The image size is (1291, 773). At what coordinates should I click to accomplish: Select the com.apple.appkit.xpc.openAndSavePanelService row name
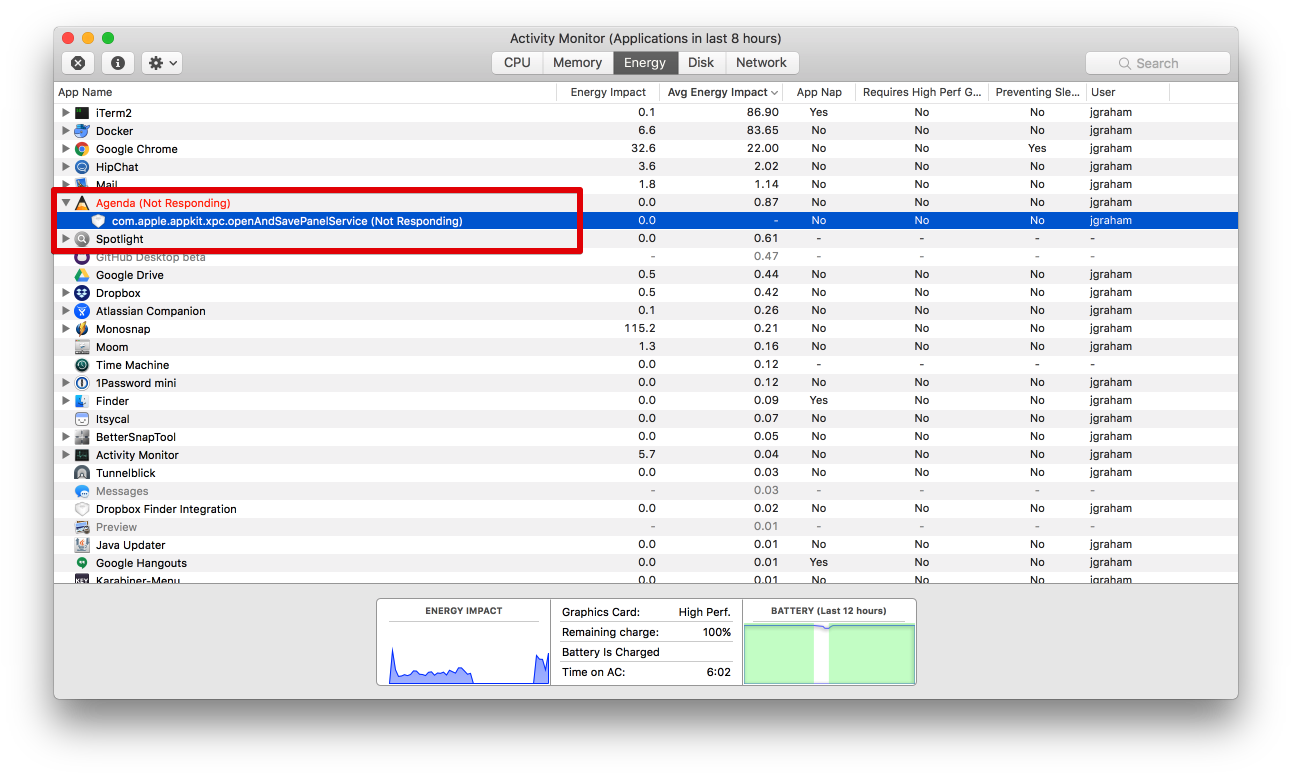point(287,221)
